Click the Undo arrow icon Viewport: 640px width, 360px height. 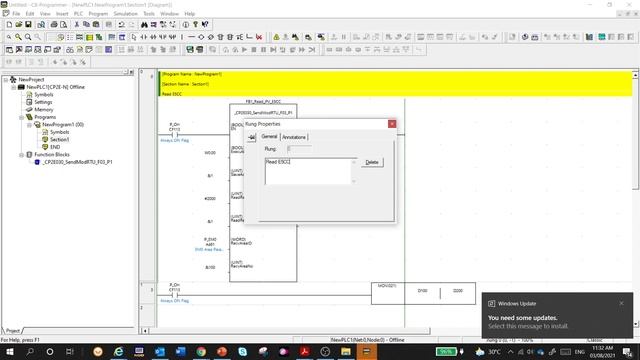tap(121, 24)
